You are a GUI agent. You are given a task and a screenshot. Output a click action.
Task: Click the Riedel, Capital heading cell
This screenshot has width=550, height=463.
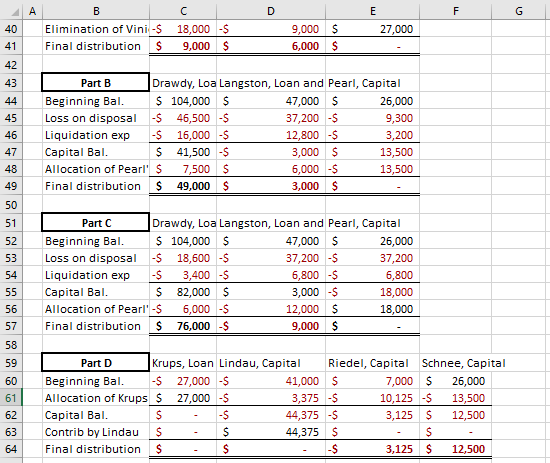372,363
